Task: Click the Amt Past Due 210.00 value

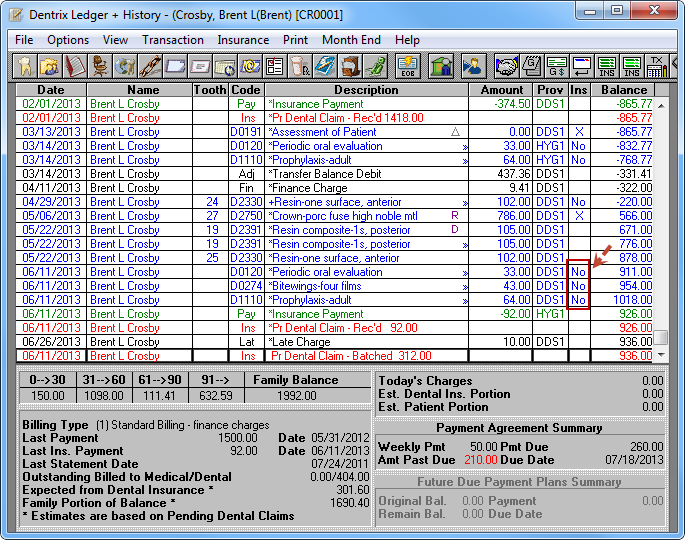Action: (481, 460)
